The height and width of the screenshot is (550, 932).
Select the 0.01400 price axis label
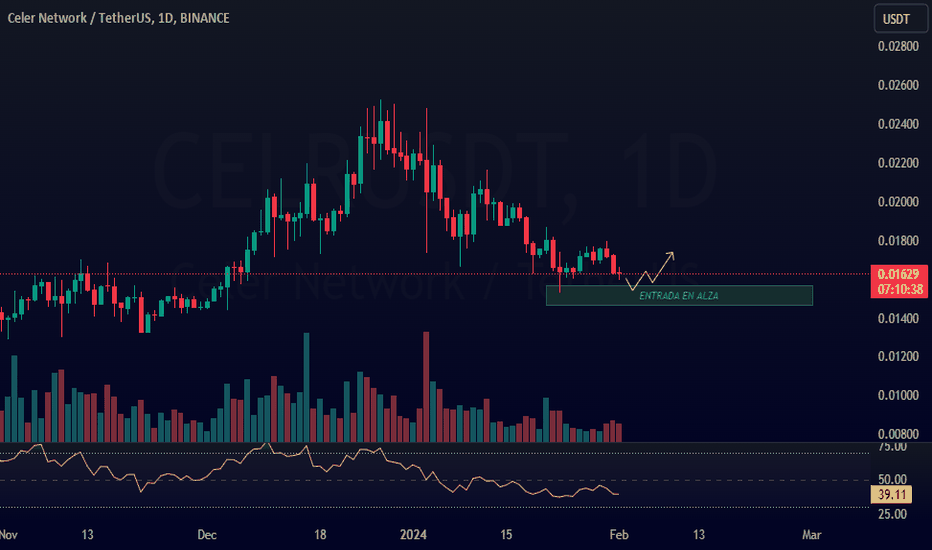pyautogui.click(x=898, y=319)
